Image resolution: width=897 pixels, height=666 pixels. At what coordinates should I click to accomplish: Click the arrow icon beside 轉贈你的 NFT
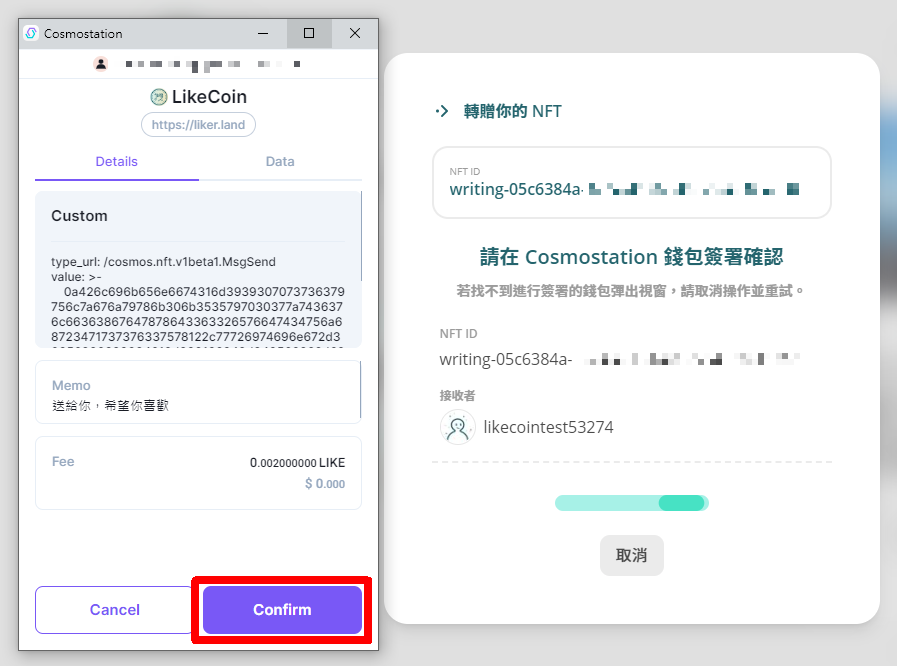(x=442, y=111)
